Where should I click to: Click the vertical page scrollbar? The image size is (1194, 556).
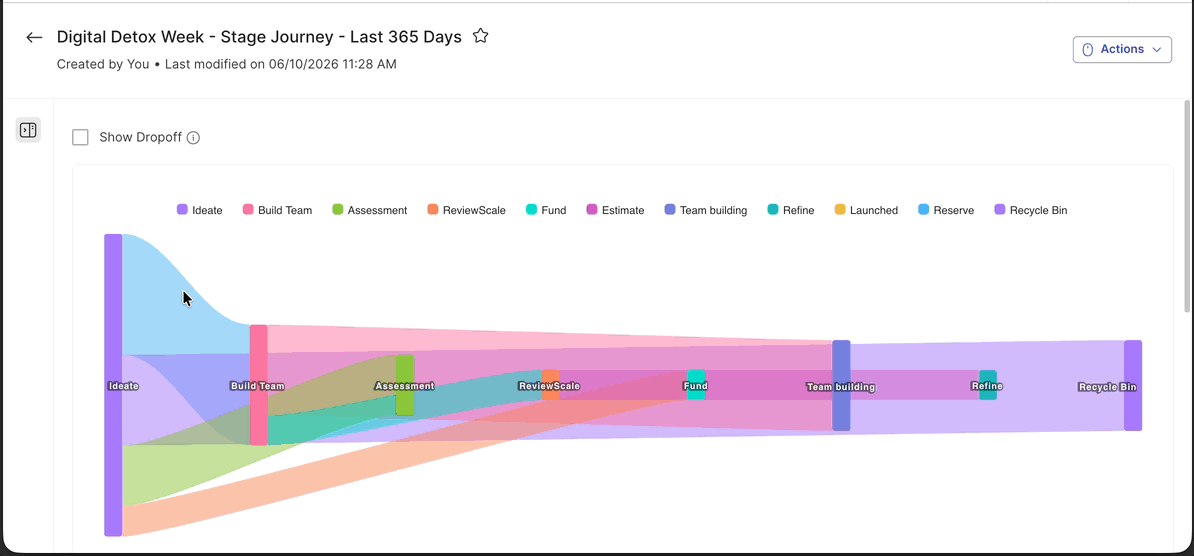(x=1187, y=206)
